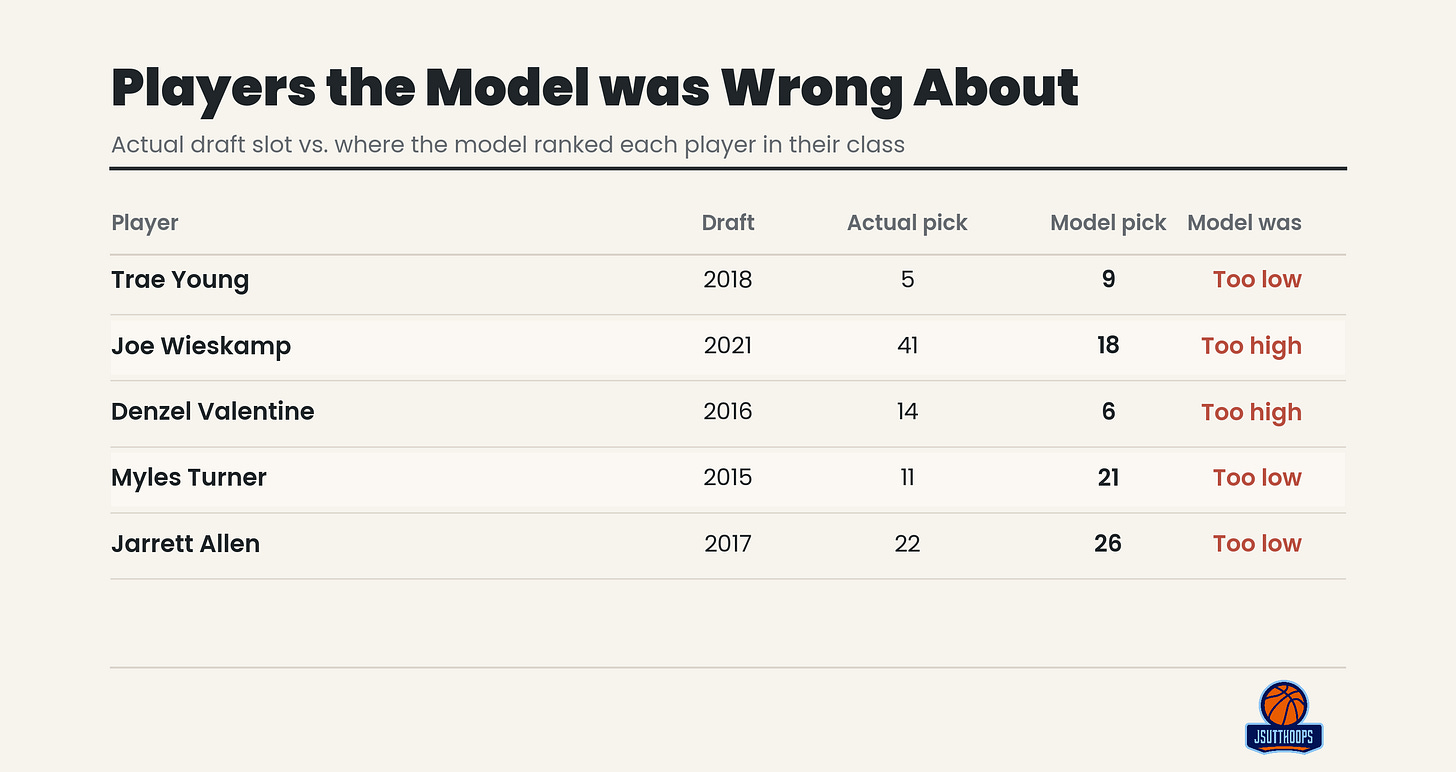Click Joe Wieskamp's Too high label

pyautogui.click(x=1251, y=346)
